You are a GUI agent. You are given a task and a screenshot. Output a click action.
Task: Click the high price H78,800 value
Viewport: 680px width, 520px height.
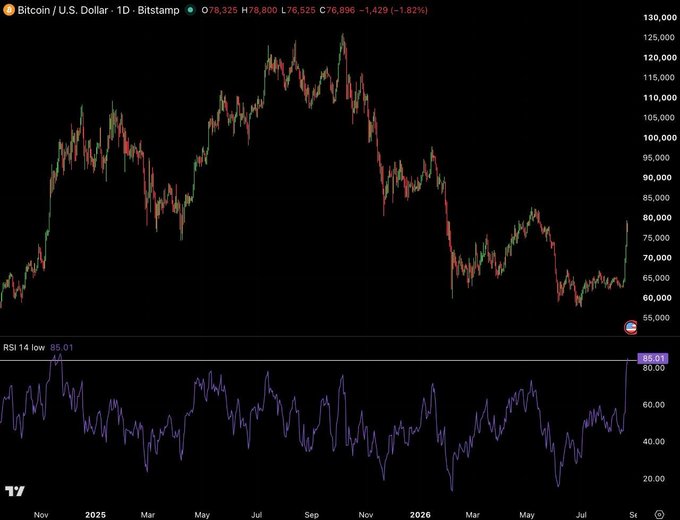pos(259,10)
